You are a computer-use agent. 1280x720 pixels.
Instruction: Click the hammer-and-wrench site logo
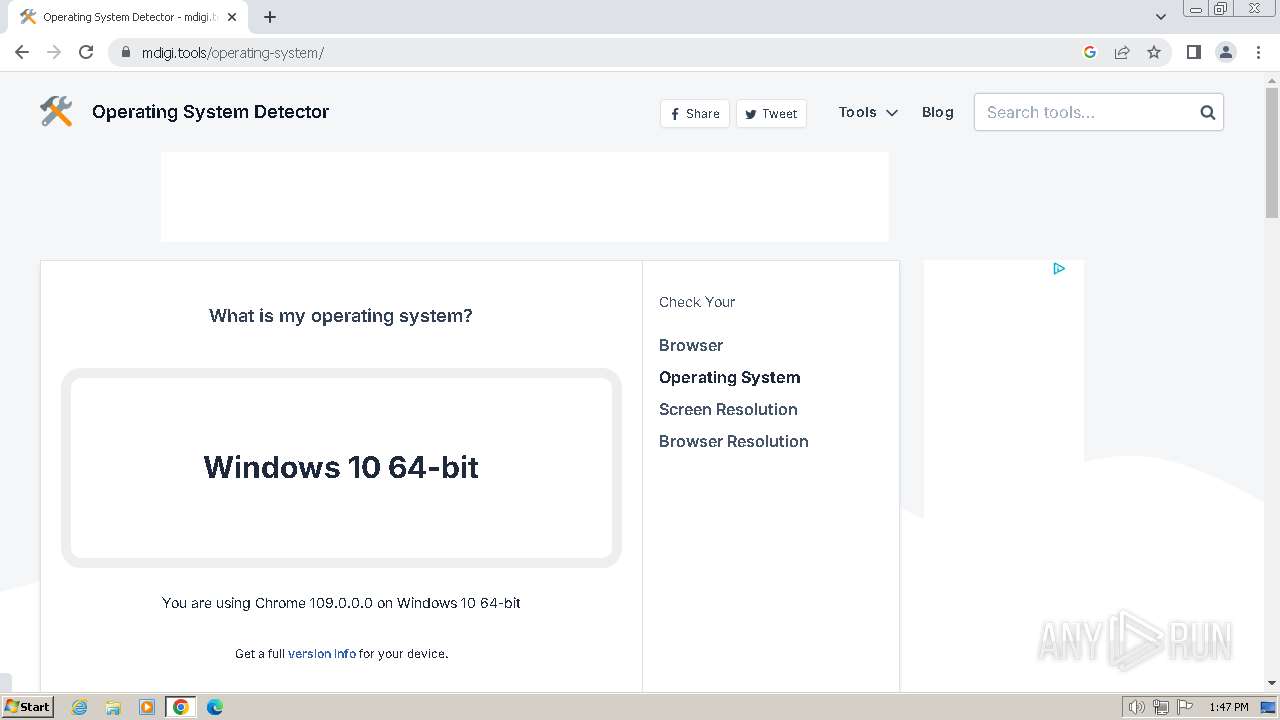click(x=56, y=111)
